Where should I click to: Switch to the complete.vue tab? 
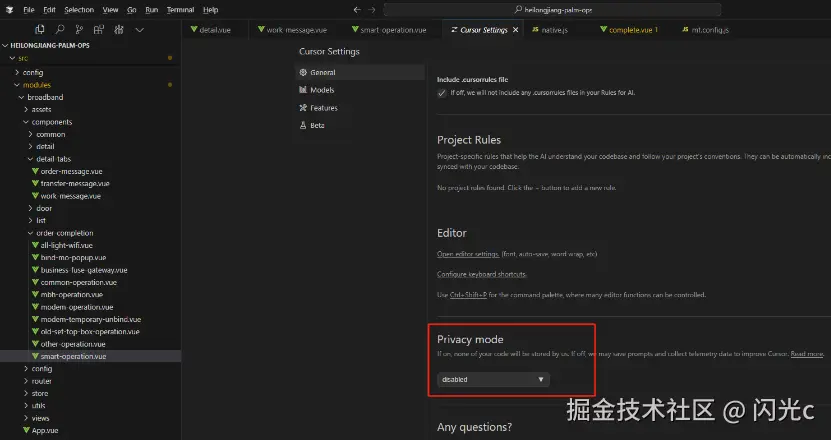629,30
